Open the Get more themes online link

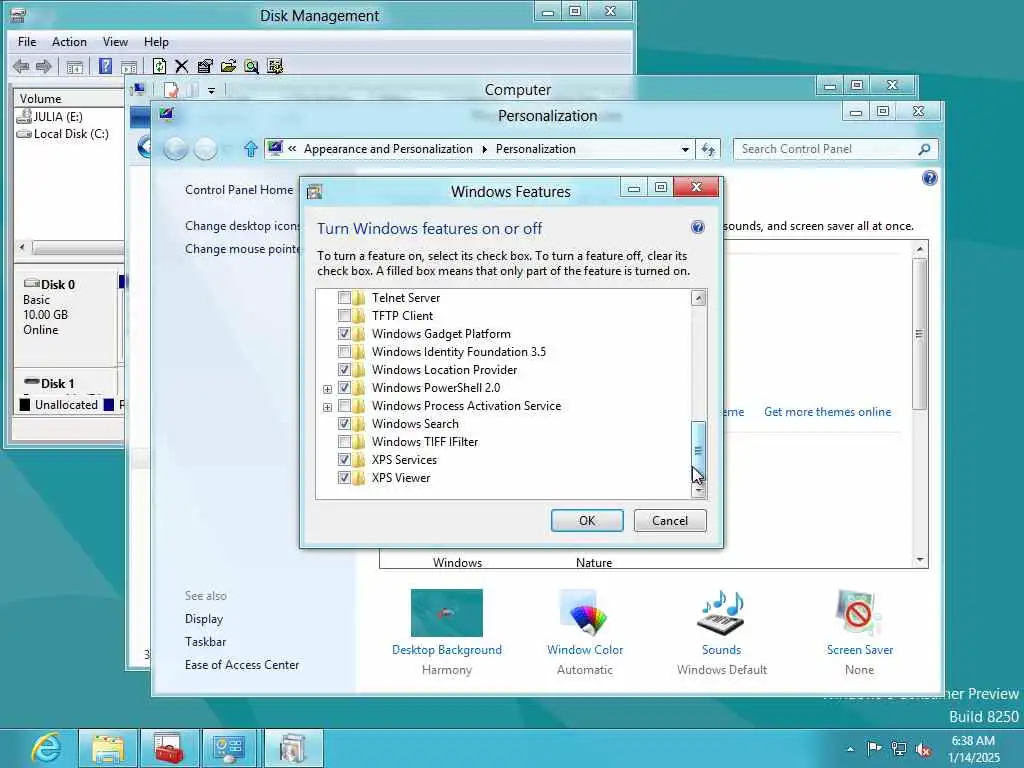tap(827, 412)
